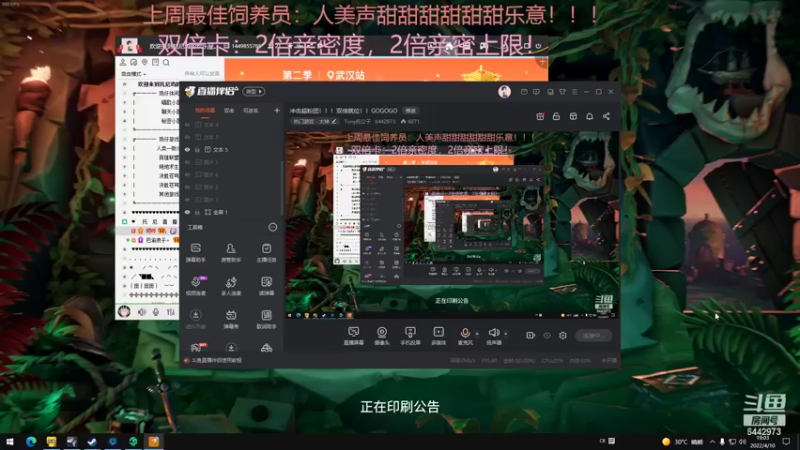This screenshot has height=450, width=800.
Task: Show the hidden layer 文本 3
Action: 187,137
